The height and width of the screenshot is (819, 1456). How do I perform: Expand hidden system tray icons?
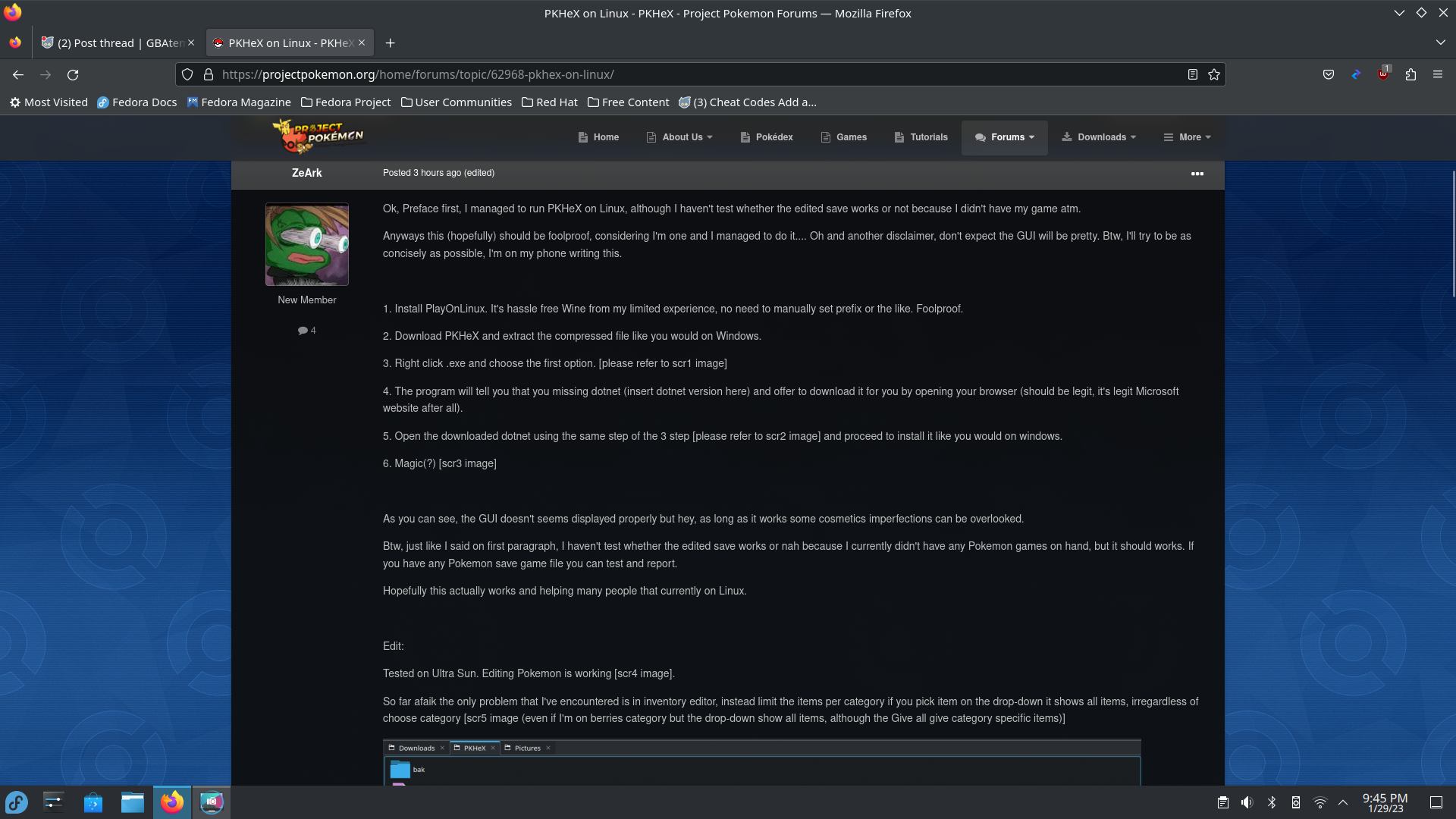(x=1343, y=802)
